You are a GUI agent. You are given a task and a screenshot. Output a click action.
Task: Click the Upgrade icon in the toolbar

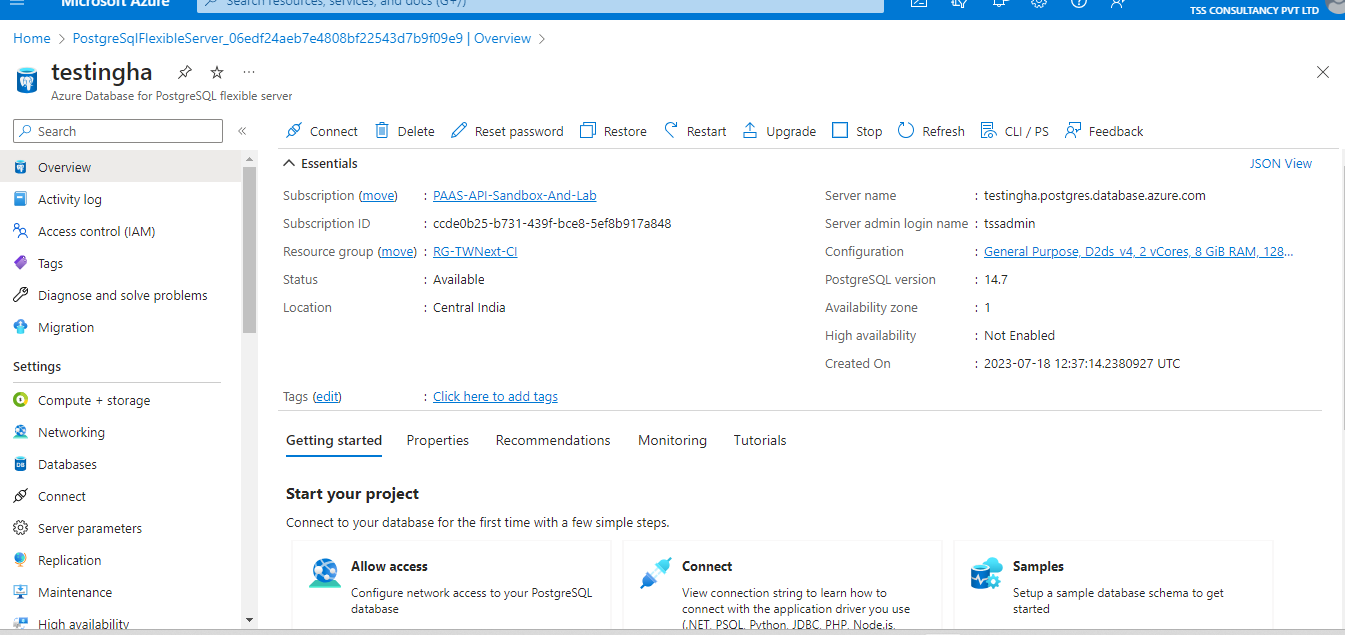(750, 131)
